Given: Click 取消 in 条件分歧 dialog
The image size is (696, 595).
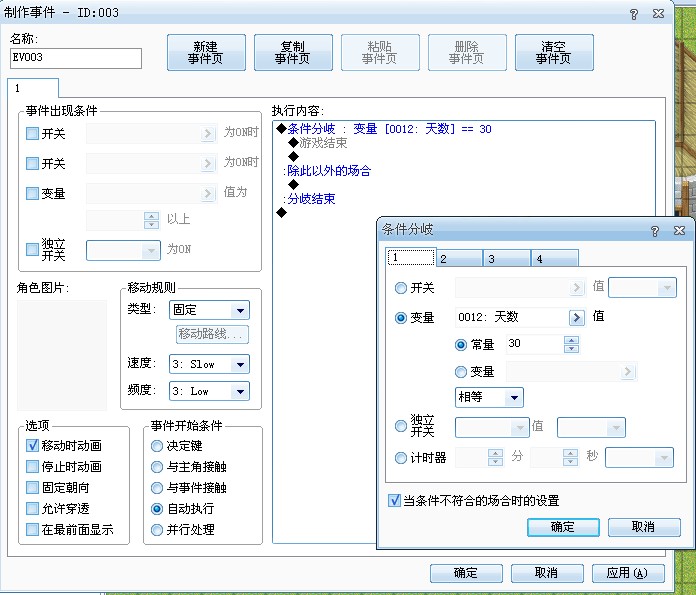Looking at the screenshot, I should click(644, 527).
